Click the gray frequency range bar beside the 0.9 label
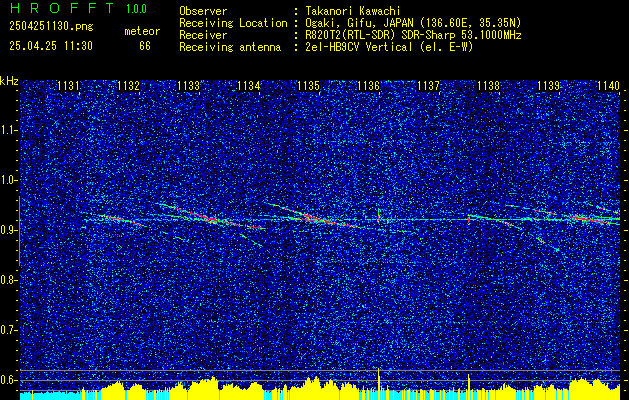The image size is (629, 400). click(x=19, y=231)
